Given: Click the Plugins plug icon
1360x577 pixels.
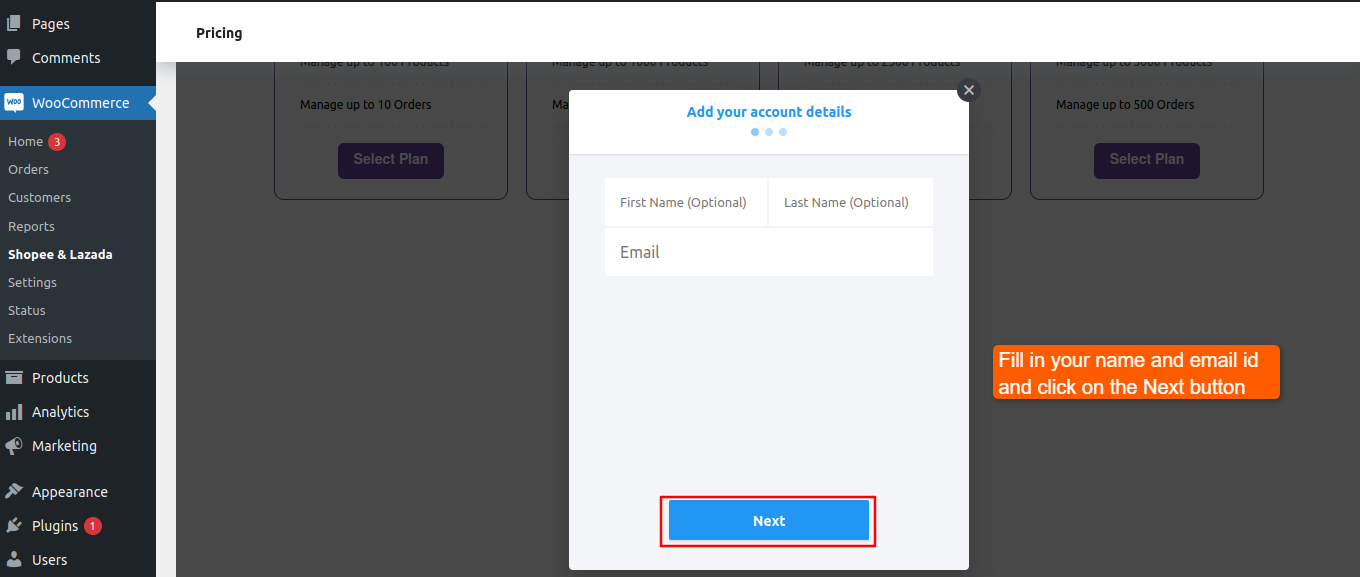Looking at the screenshot, I should click(x=14, y=525).
